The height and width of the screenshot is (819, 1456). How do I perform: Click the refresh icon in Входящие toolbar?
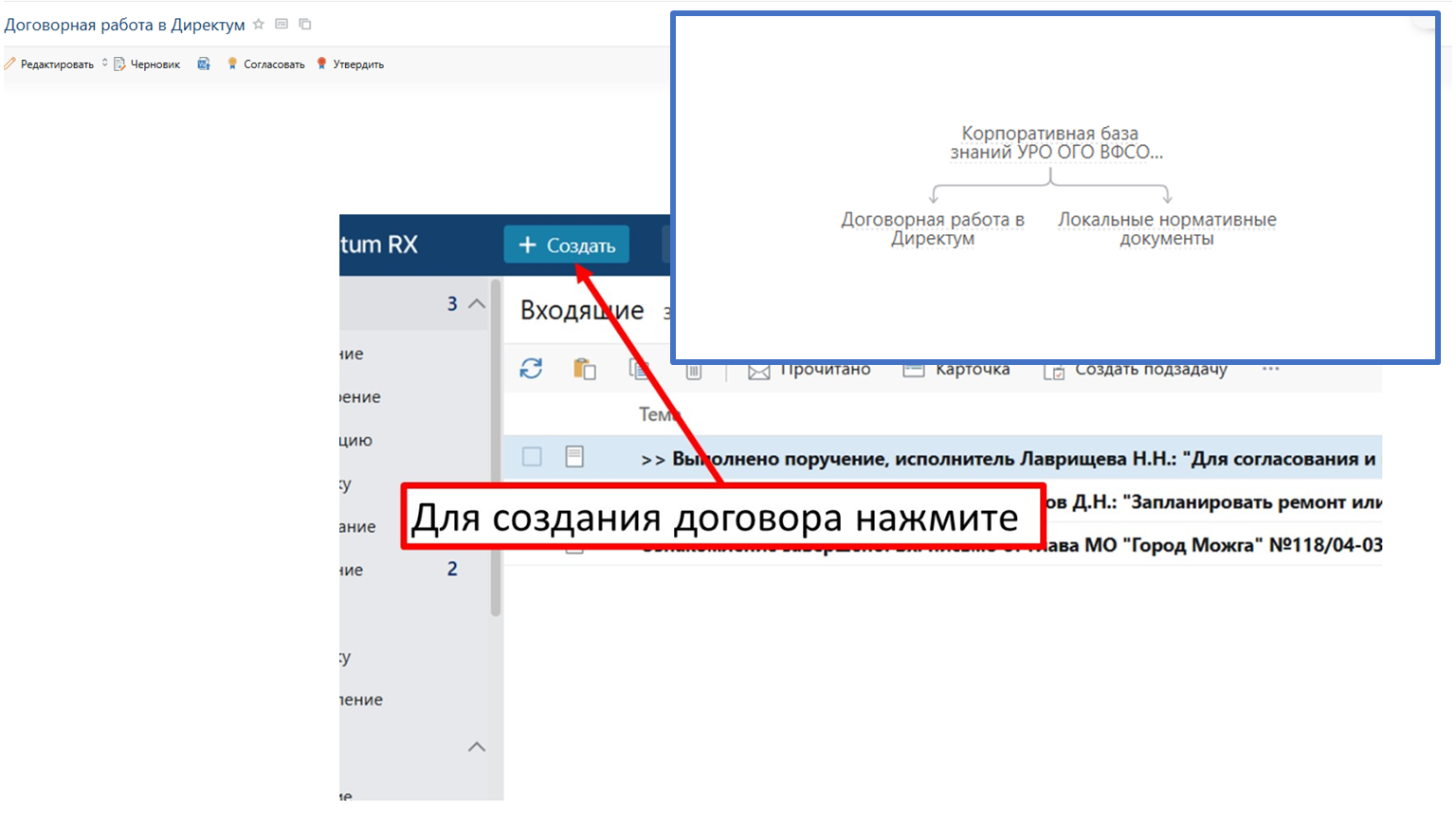coord(531,369)
